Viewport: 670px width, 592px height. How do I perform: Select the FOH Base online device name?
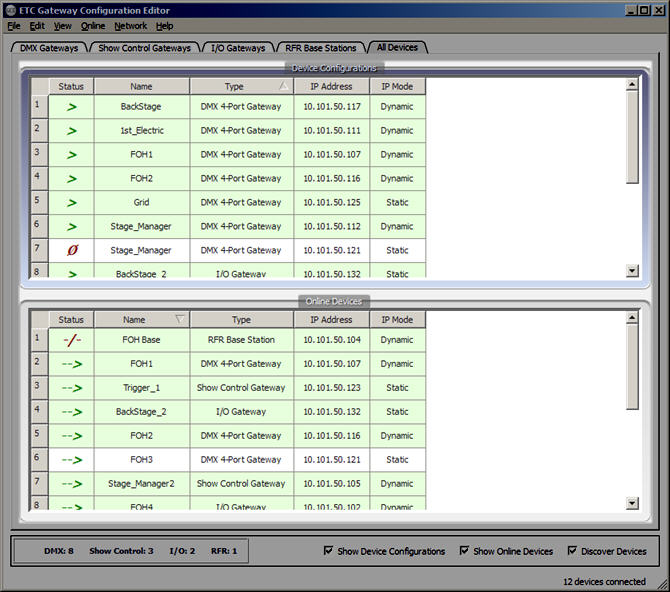[141, 340]
